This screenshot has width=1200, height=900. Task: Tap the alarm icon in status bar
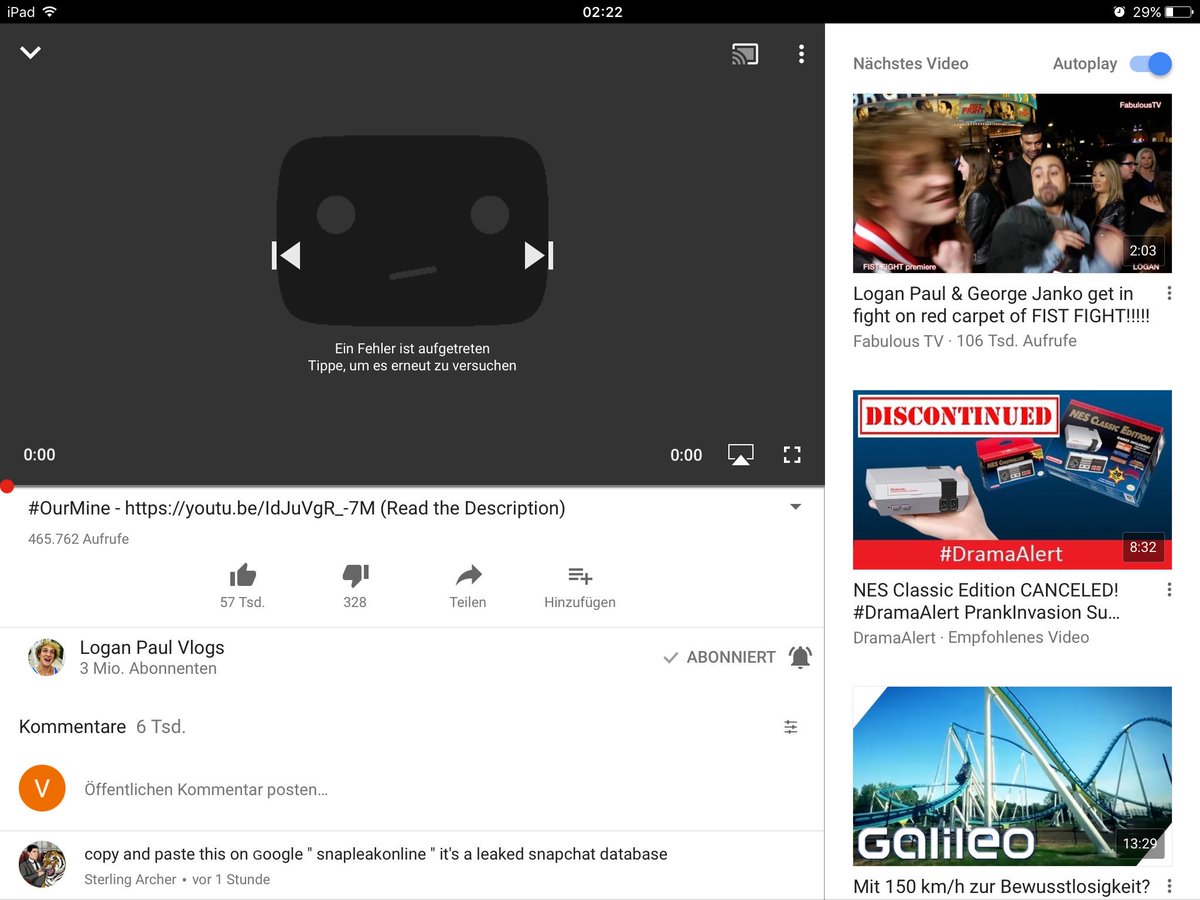[1119, 12]
